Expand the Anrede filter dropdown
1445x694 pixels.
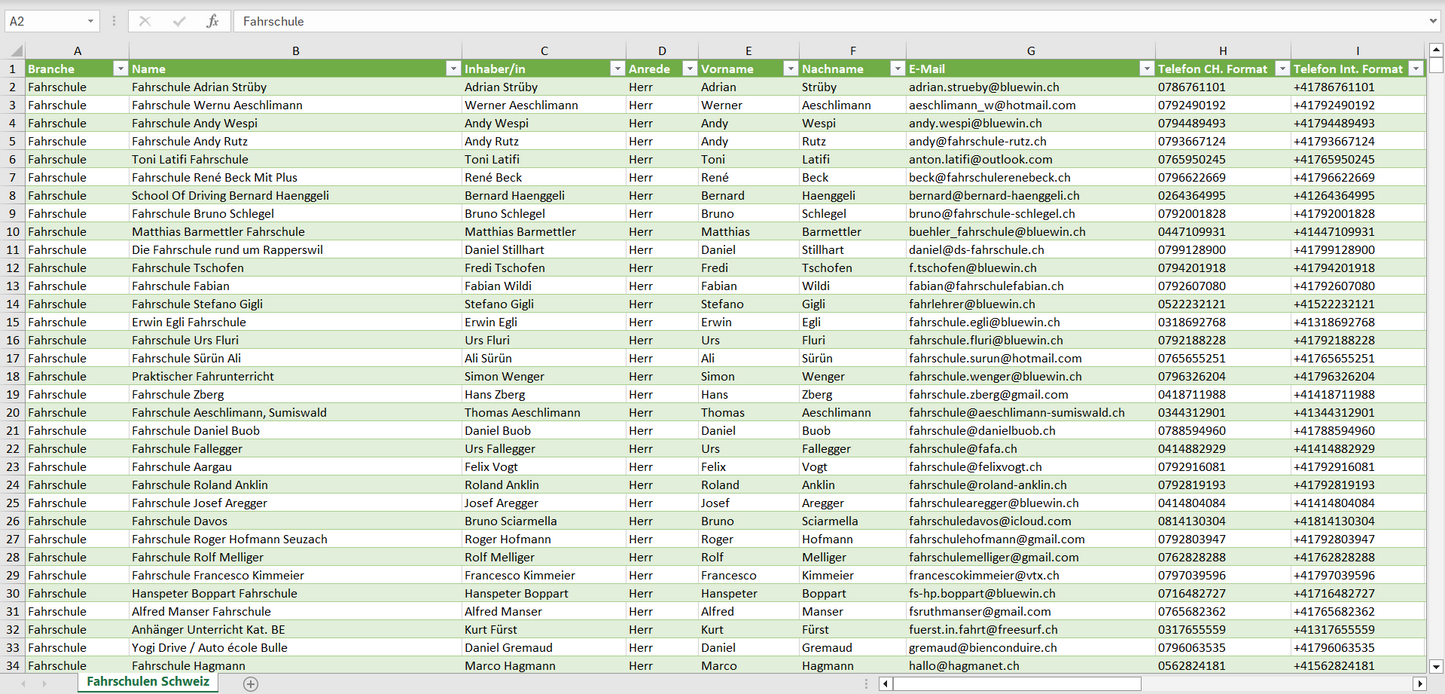coord(689,69)
